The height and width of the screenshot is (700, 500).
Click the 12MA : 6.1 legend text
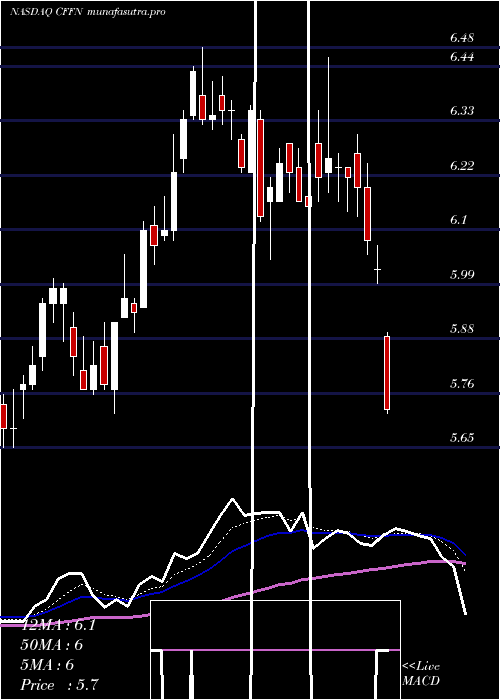point(58,625)
